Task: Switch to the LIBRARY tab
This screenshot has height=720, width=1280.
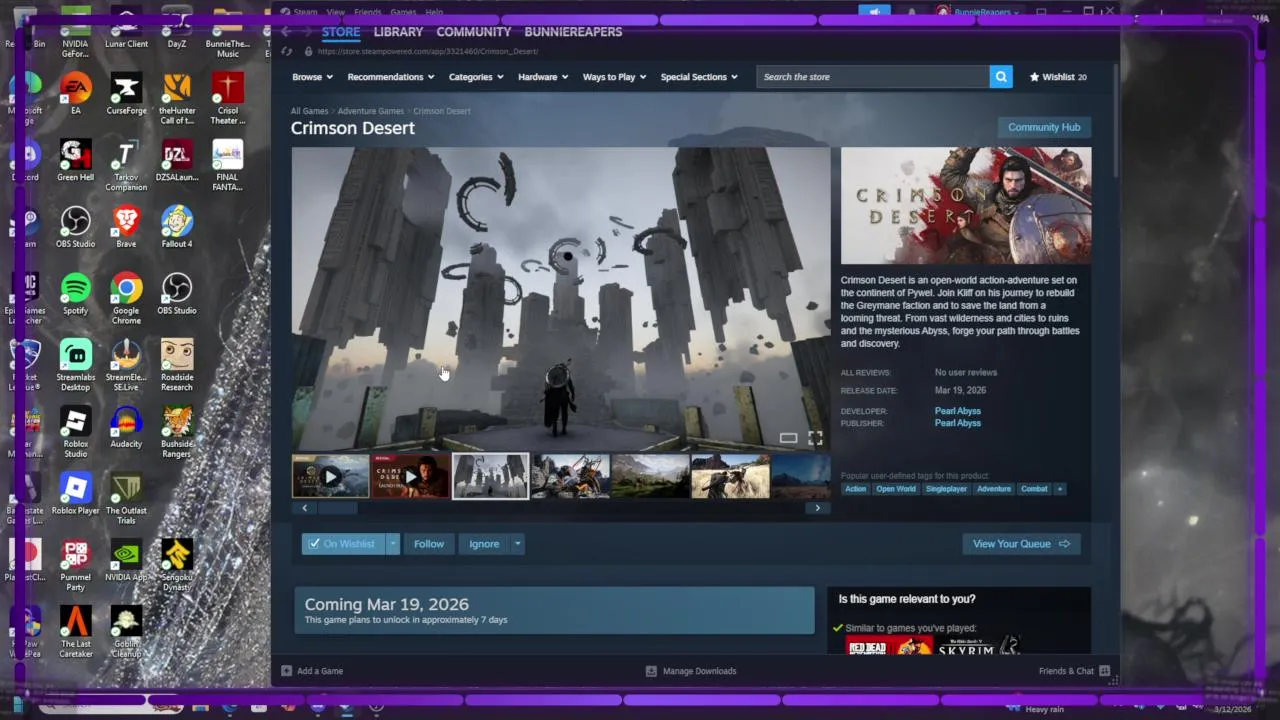Action: click(x=398, y=32)
